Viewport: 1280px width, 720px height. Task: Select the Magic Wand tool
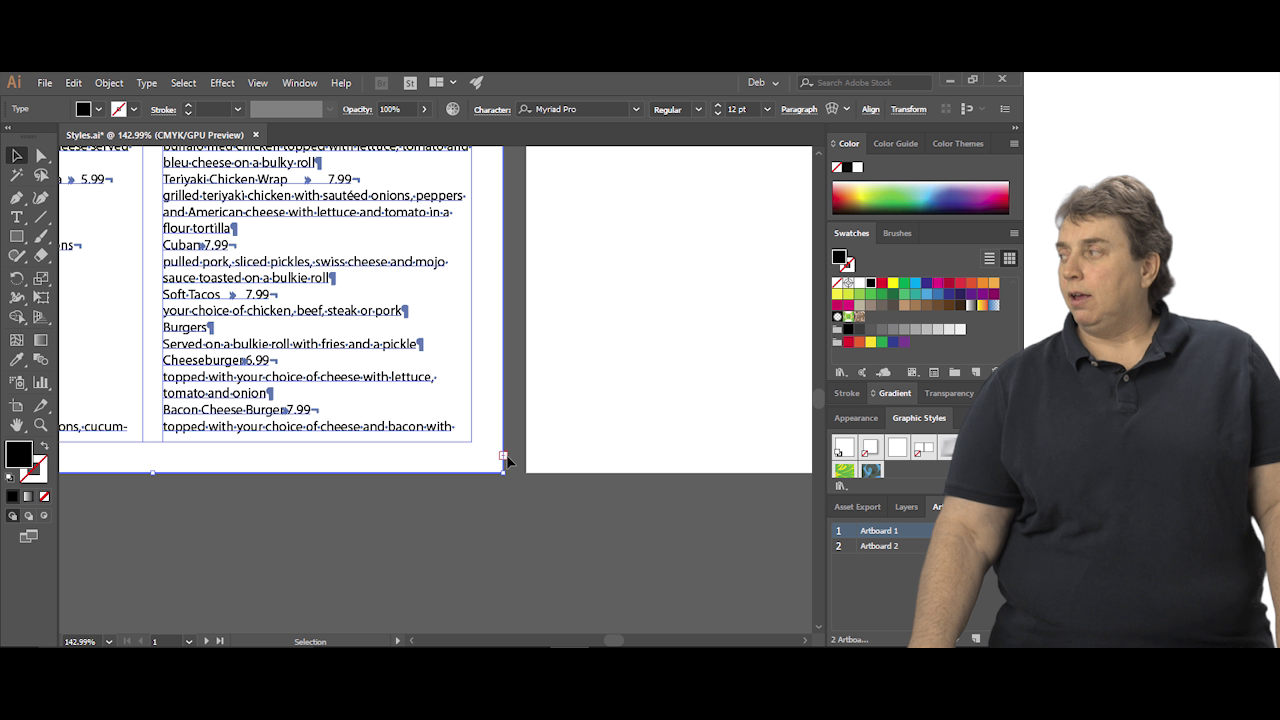pos(17,176)
